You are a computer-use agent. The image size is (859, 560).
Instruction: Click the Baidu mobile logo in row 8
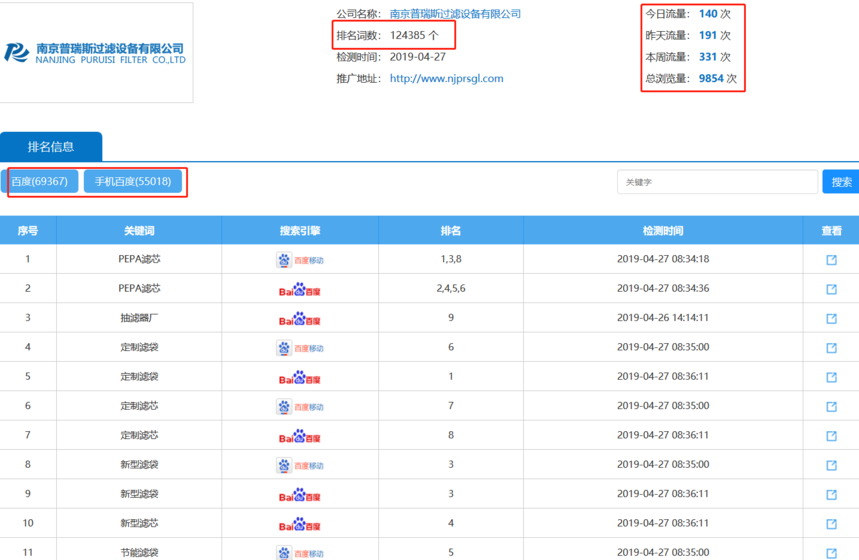click(300, 465)
